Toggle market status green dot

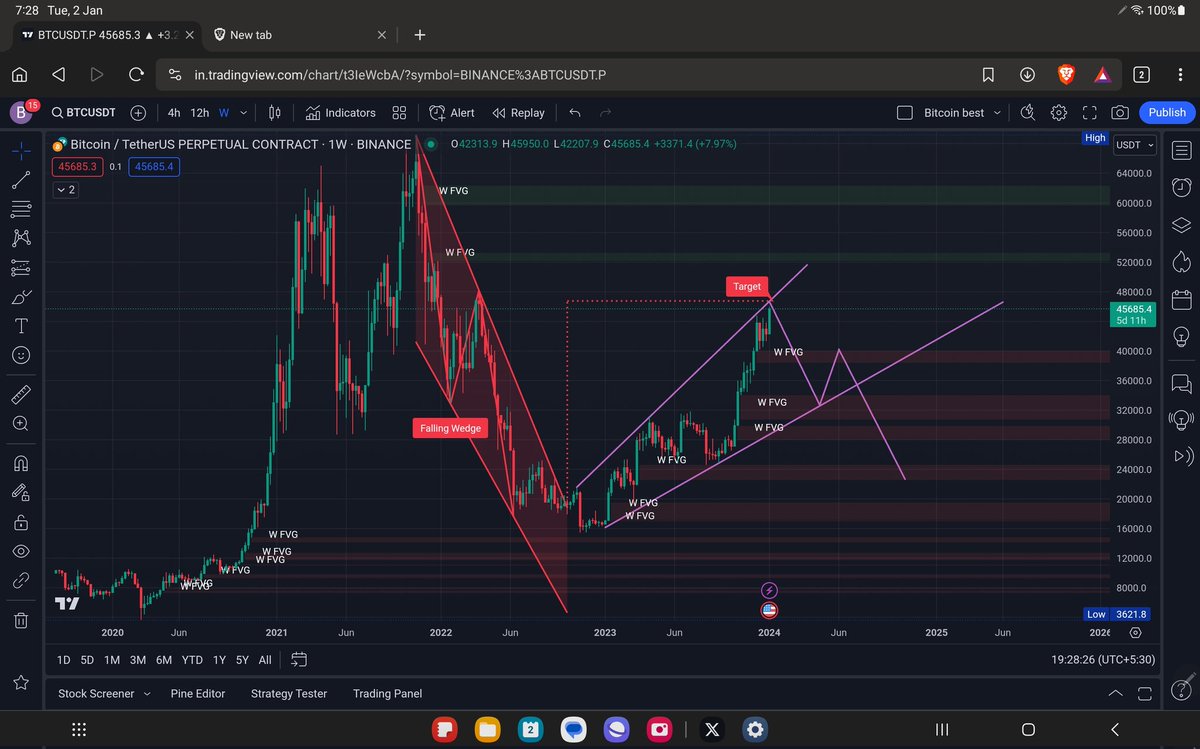[430, 144]
